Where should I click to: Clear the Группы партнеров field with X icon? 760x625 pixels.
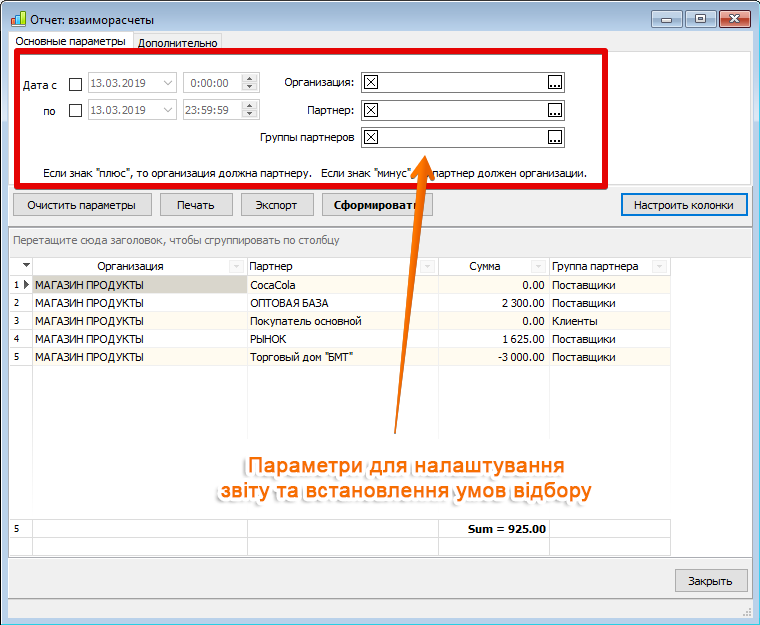(371, 137)
